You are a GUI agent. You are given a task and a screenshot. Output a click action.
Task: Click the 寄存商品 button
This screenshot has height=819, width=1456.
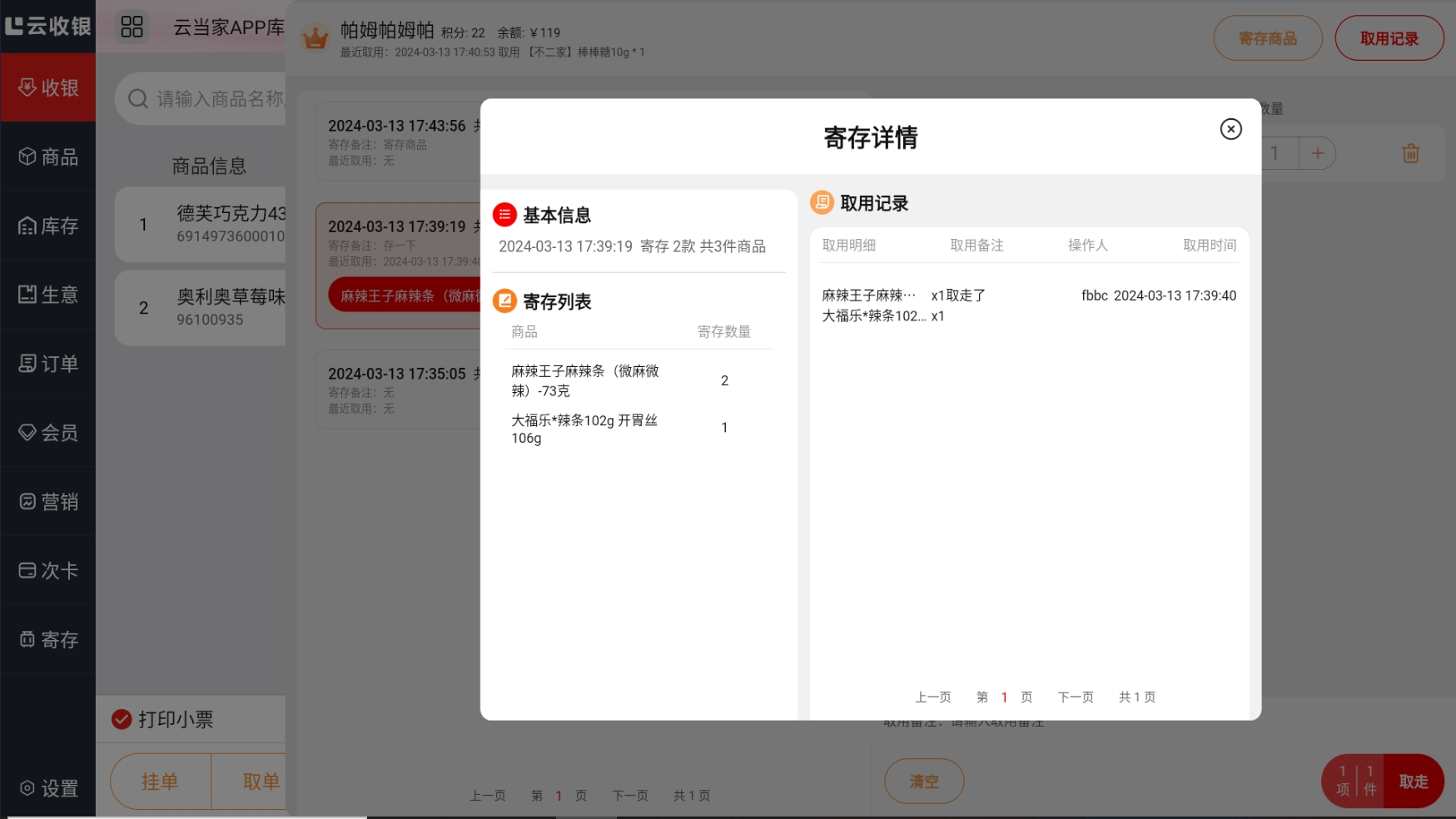pos(1267,38)
